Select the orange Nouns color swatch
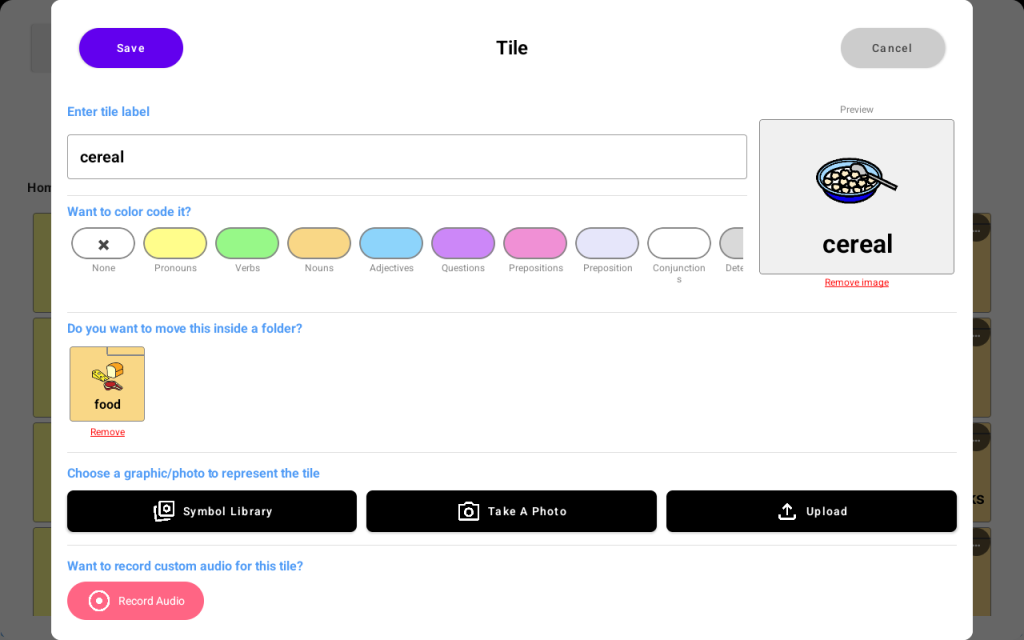Viewport: 1024px width, 640px height. tap(319, 243)
